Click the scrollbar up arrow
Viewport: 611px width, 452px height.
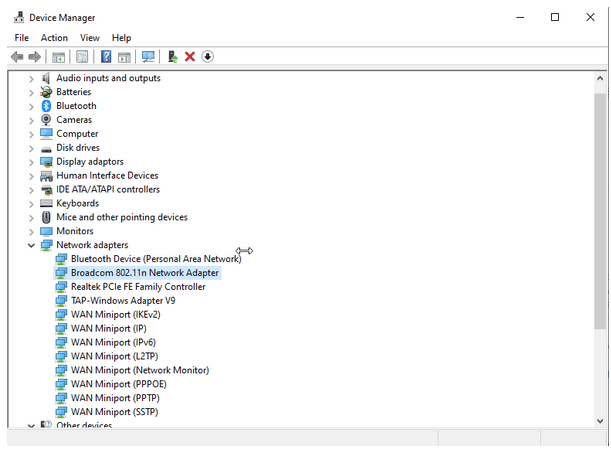(x=600, y=79)
